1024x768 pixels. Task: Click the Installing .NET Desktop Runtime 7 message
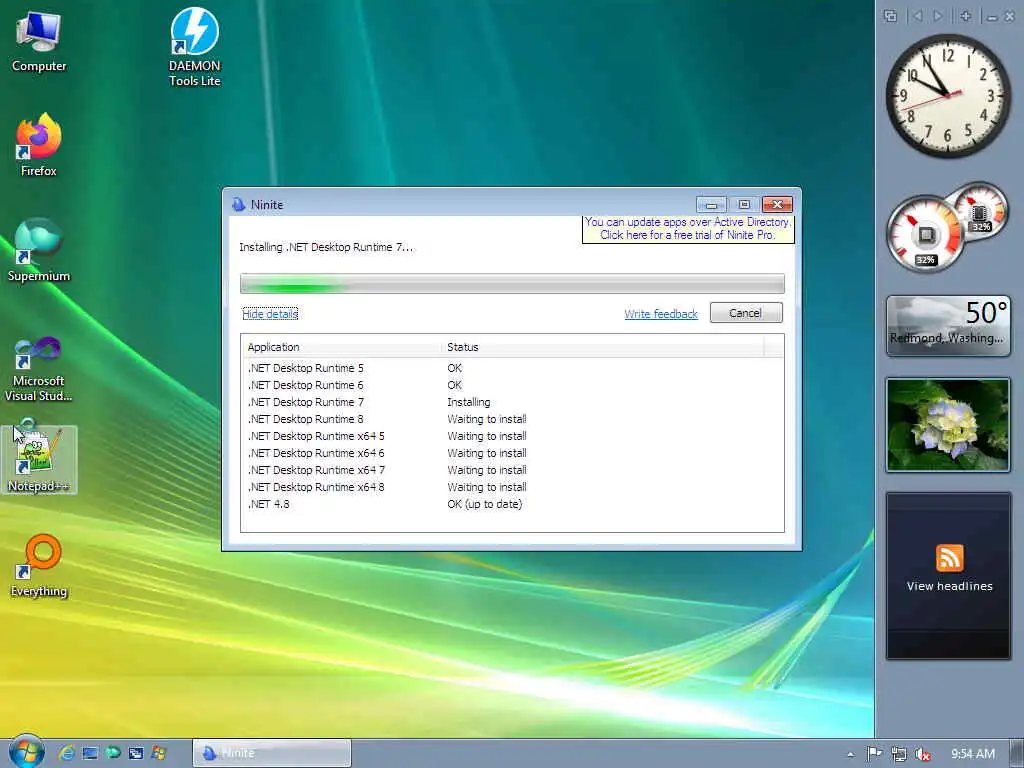pyautogui.click(x=326, y=248)
